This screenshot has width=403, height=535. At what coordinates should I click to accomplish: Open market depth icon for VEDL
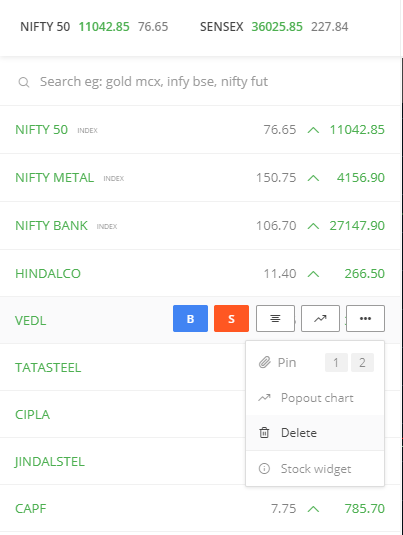coord(275,318)
